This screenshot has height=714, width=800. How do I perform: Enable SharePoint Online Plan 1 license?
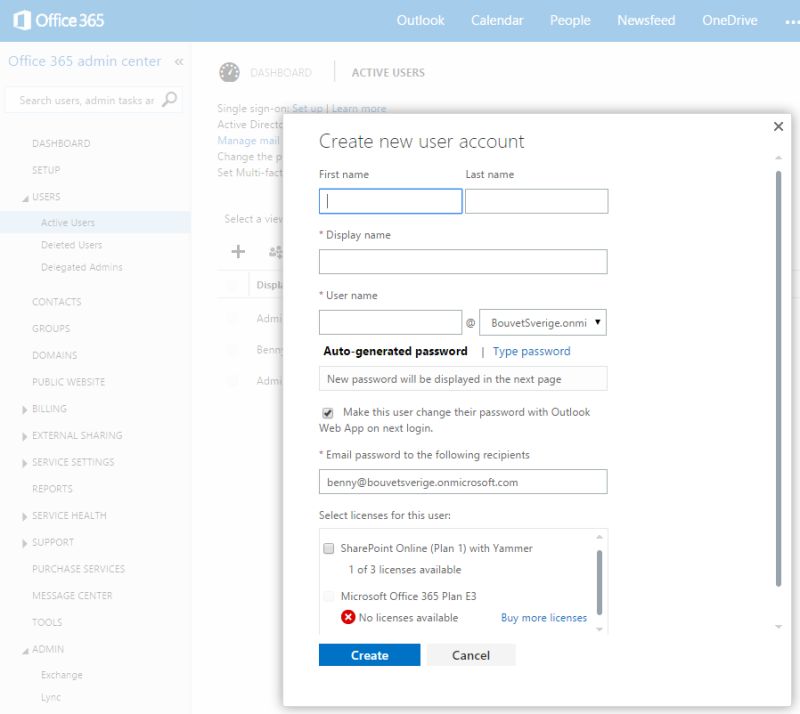(329, 548)
